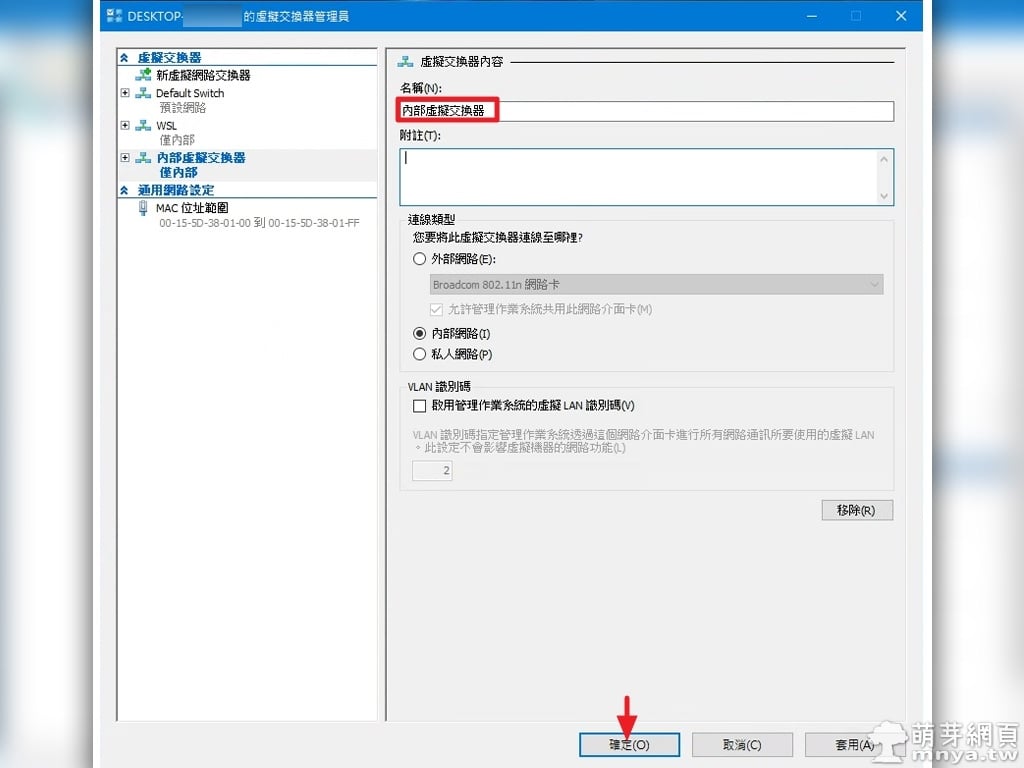Click the 取消 button
Screen dimensions: 1024x768
(x=742, y=745)
